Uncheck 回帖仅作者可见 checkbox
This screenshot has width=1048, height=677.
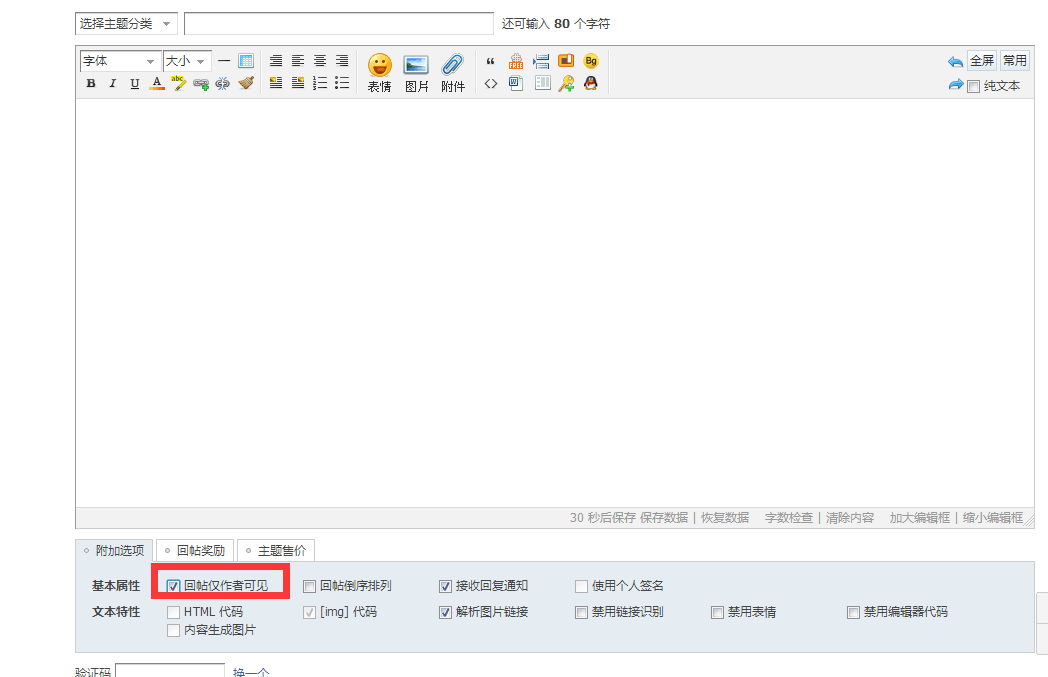[173, 586]
